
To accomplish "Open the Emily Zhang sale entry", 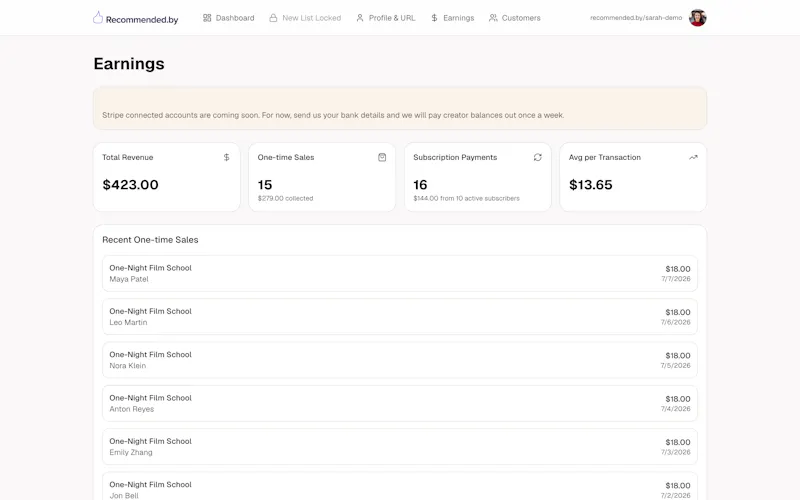I will 400,447.
